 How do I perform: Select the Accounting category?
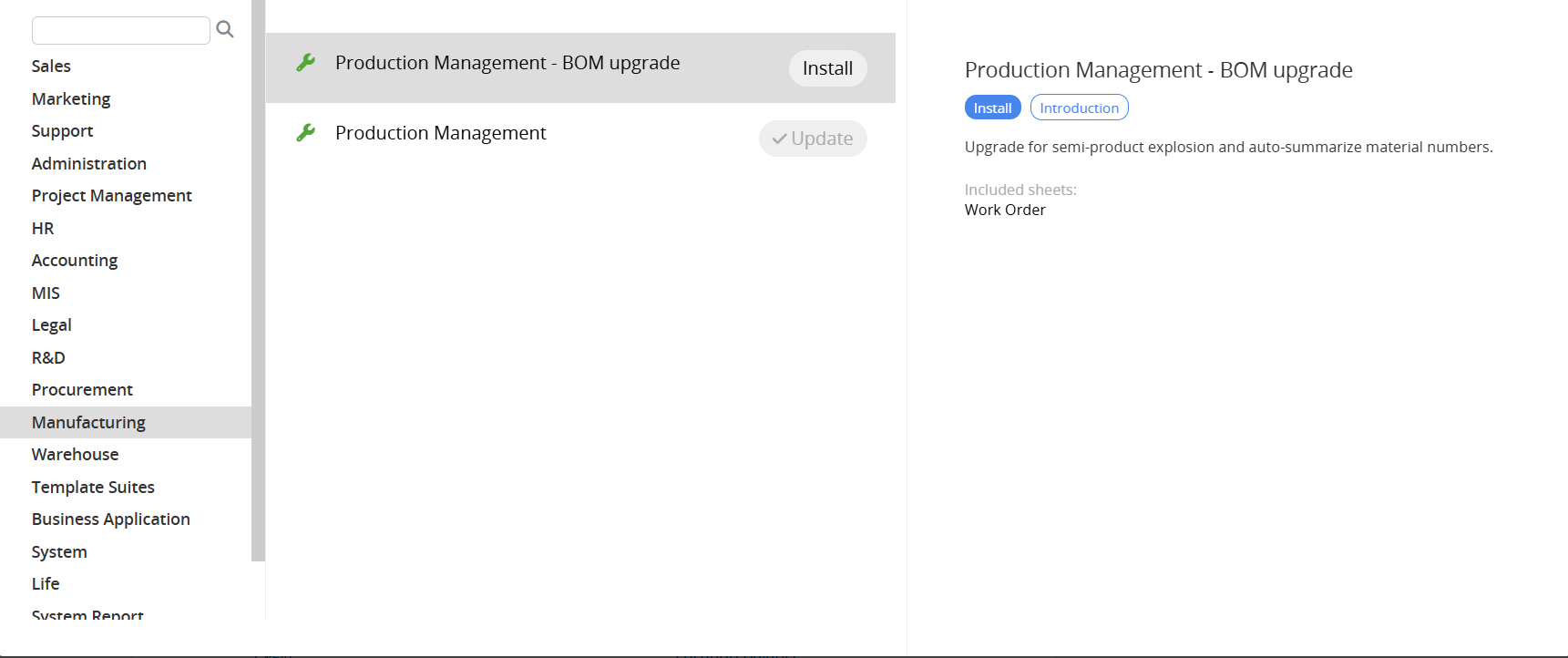point(75,261)
